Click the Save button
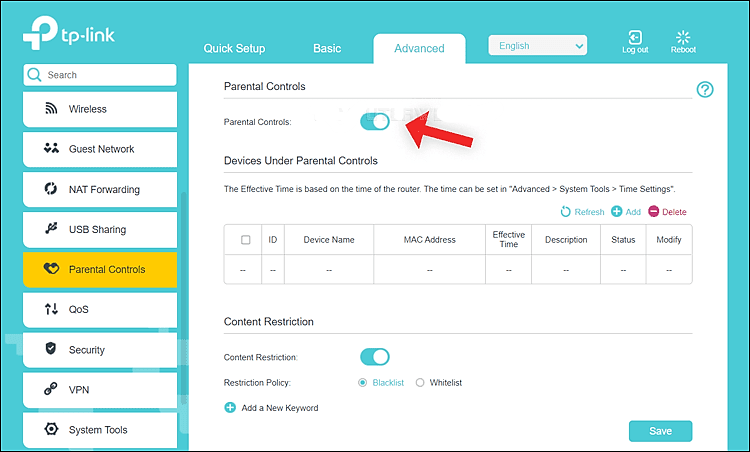This screenshot has width=750, height=452. coord(660,431)
